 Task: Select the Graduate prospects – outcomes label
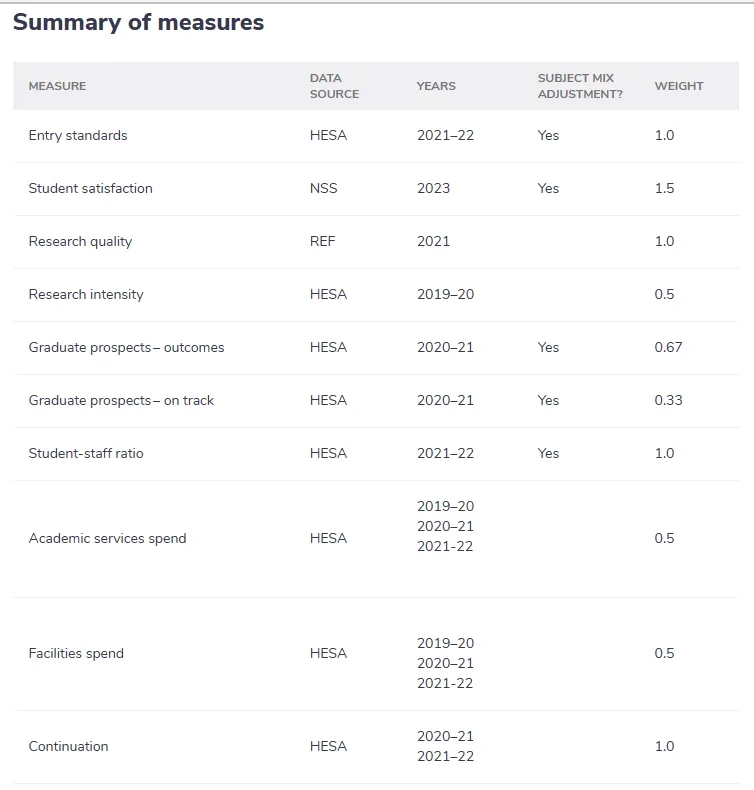pyautogui.click(x=126, y=347)
